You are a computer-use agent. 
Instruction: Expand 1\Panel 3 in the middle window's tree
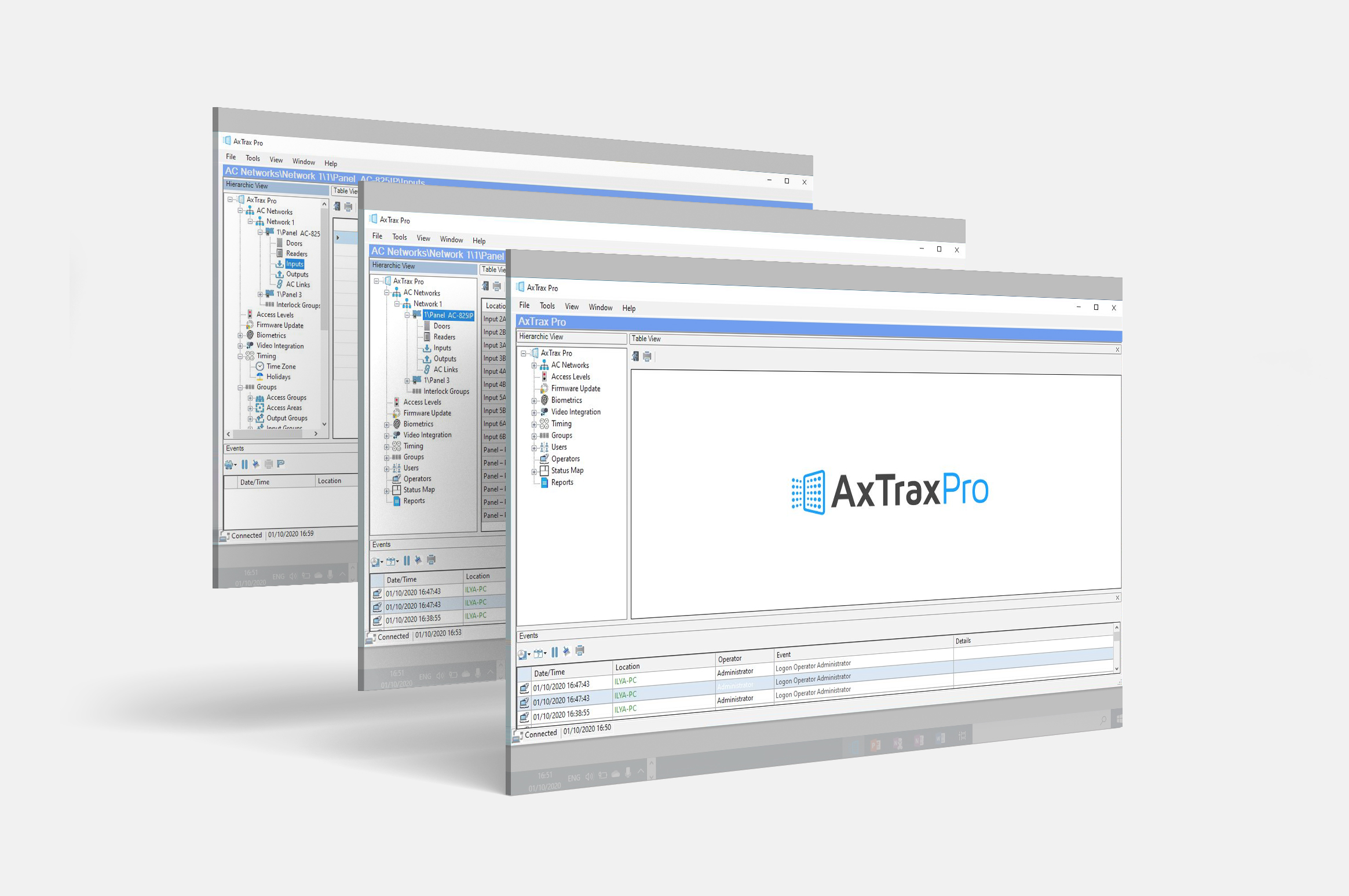[x=407, y=381]
